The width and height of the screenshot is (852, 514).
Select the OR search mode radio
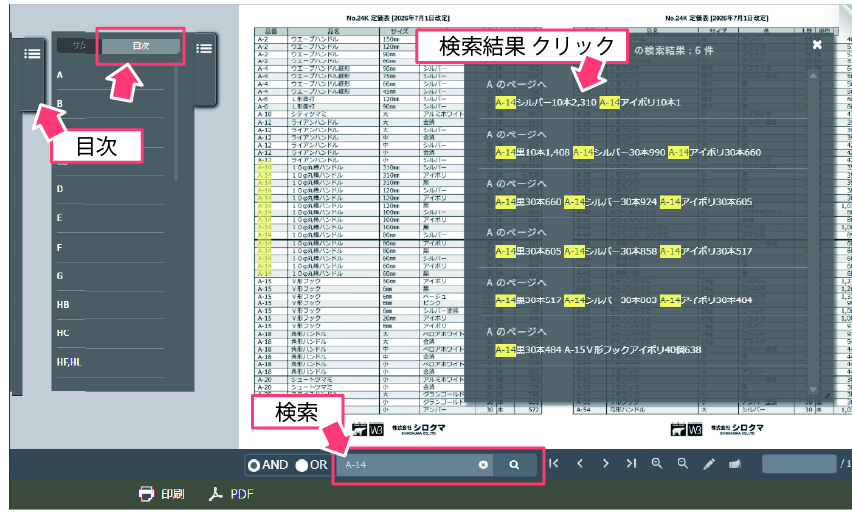(x=302, y=466)
